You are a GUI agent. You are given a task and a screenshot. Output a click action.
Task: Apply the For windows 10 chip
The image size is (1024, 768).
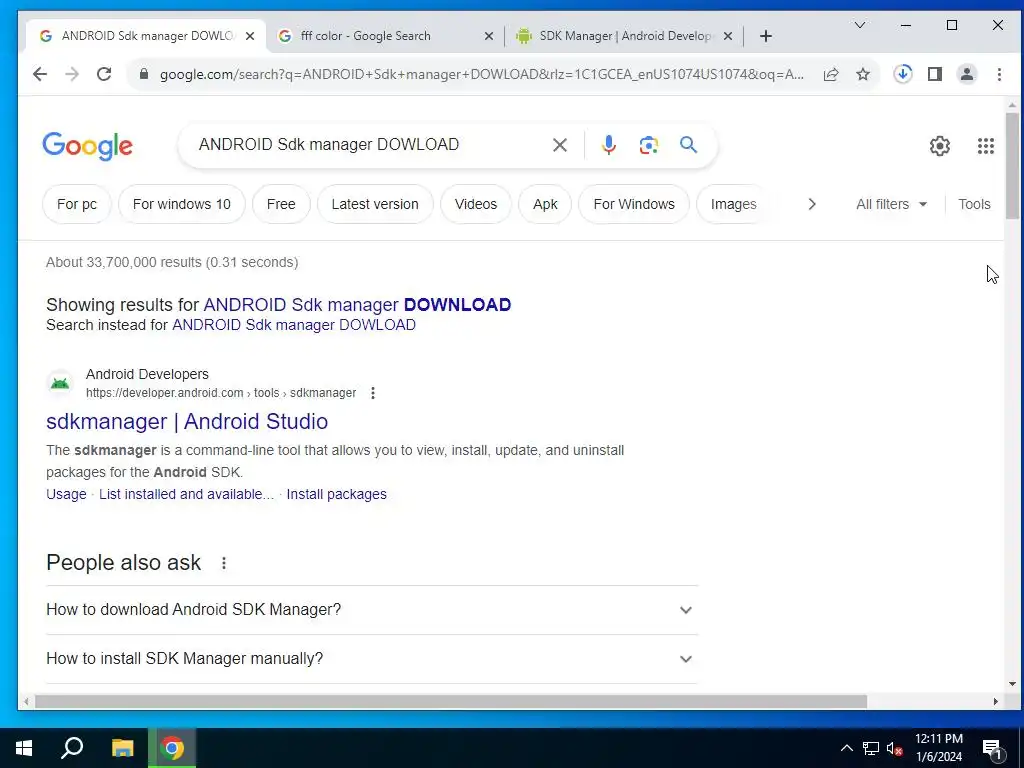click(182, 204)
